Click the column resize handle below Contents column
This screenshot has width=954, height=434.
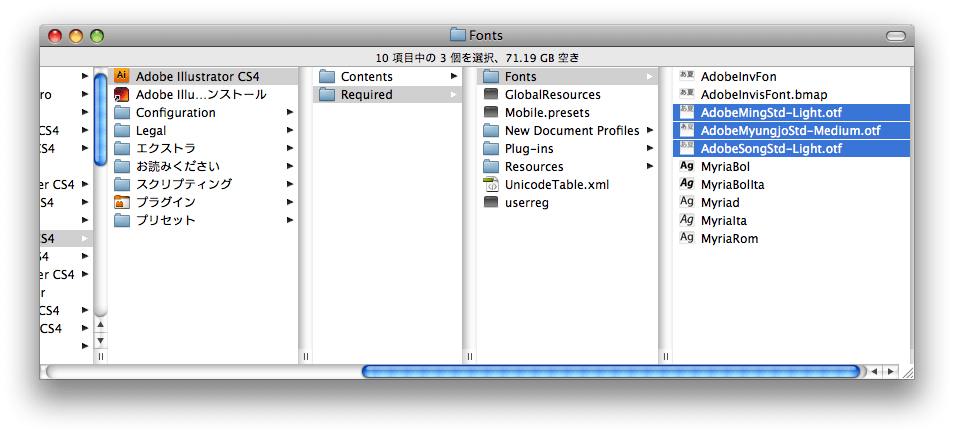click(470, 357)
